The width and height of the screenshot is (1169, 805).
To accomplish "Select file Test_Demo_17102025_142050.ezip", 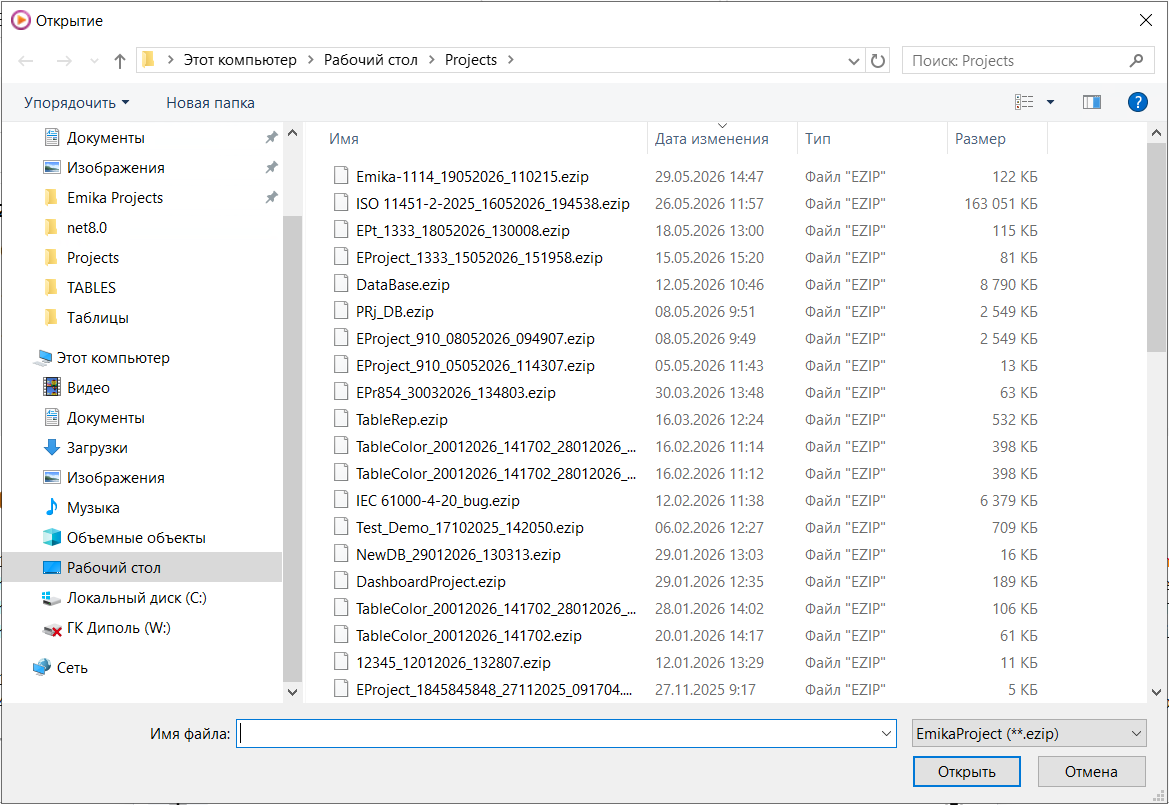I will point(470,528).
